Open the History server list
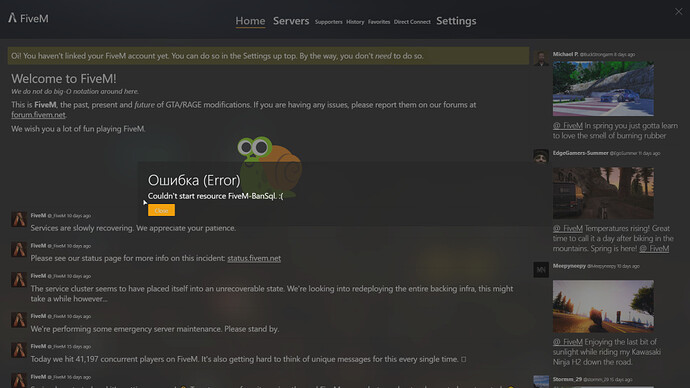The width and height of the screenshot is (690, 388). 355,22
